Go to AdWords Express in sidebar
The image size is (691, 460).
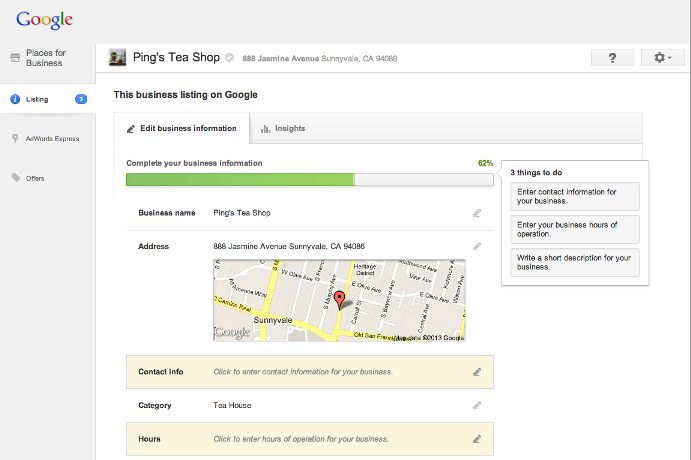[52, 139]
